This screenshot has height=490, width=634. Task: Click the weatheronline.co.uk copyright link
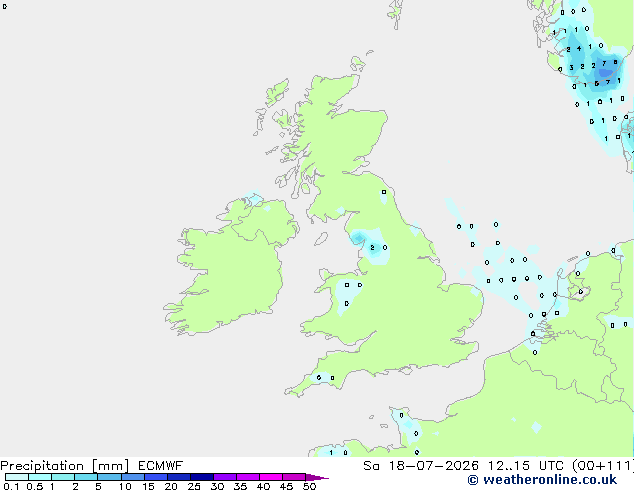[542, 480]
